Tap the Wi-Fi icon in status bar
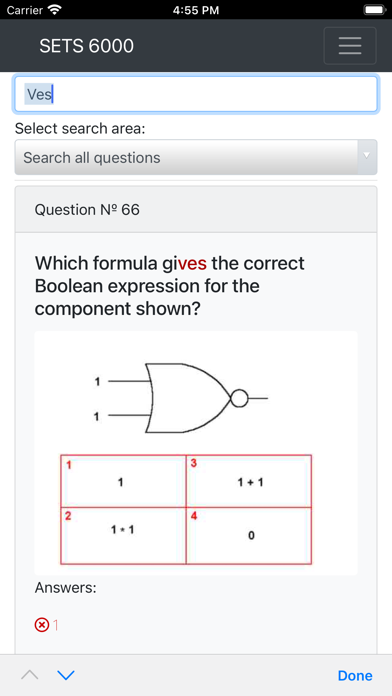392x696 pixels. [x=55, y=10]
